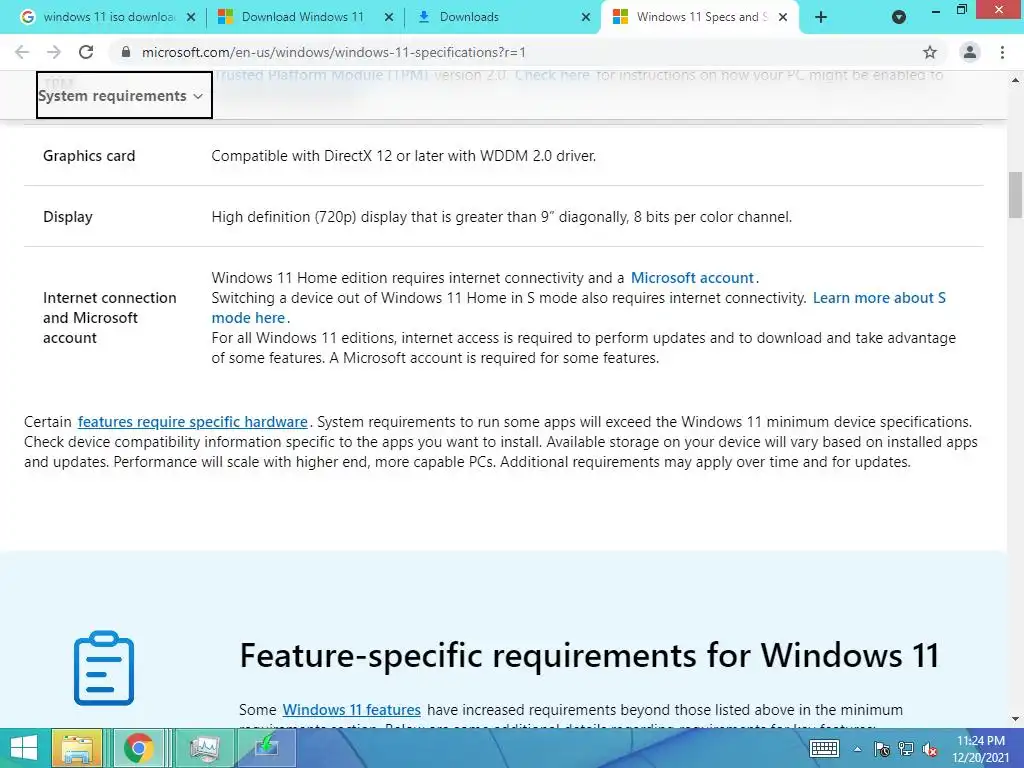Screen dimensions: 1024x768
Task: Click the Chrome taskbar icon
Action: [x=138, y=748]
